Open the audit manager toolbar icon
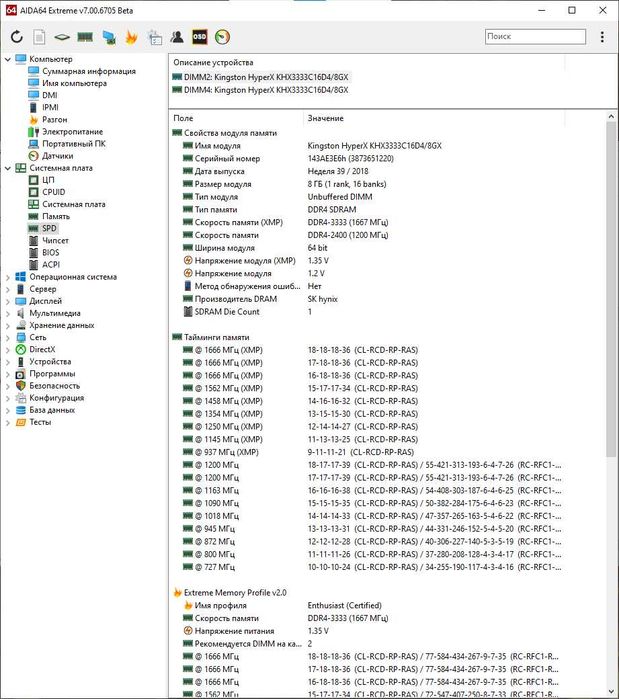Viewport: 619px width, 699px height. (155, 37)
